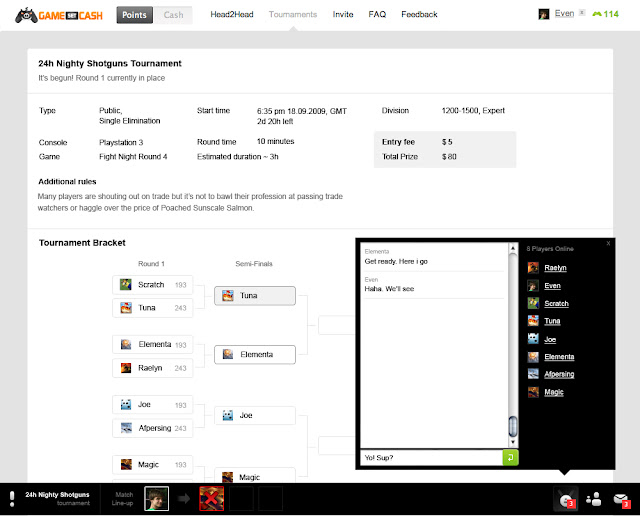This screenshot has height=516, width=640.
Task: Click Raelyn's avatar in online players list
Action: [533, 268]
